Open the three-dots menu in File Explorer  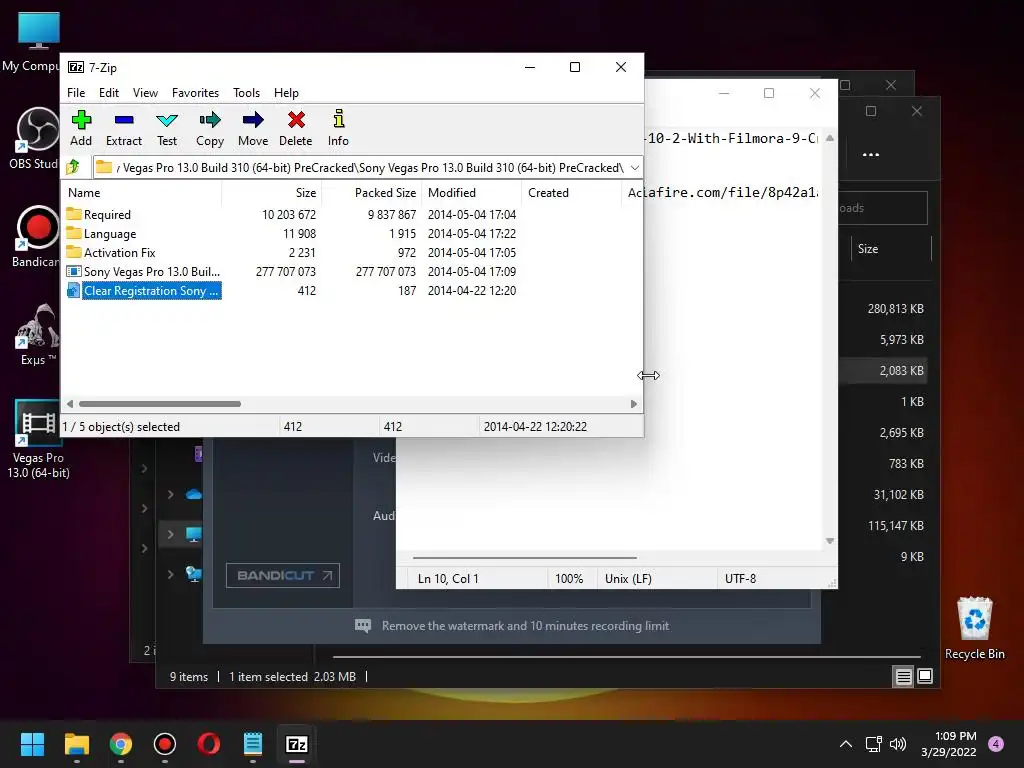[871, 155]
